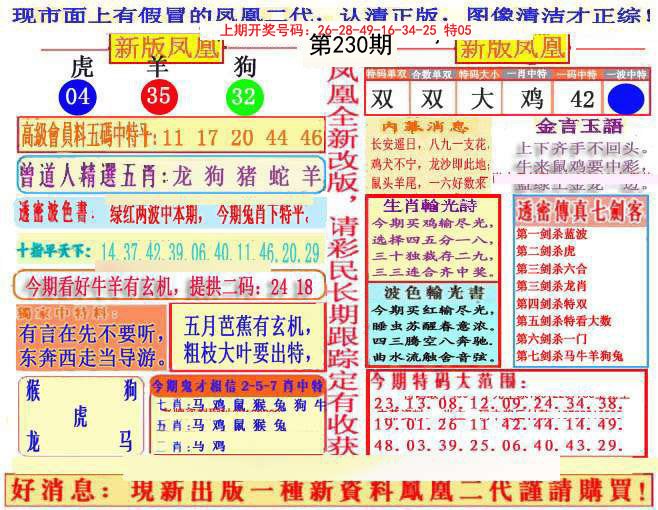
Task: Click the '第230期' issue title
Action: (x=350, y=45)
